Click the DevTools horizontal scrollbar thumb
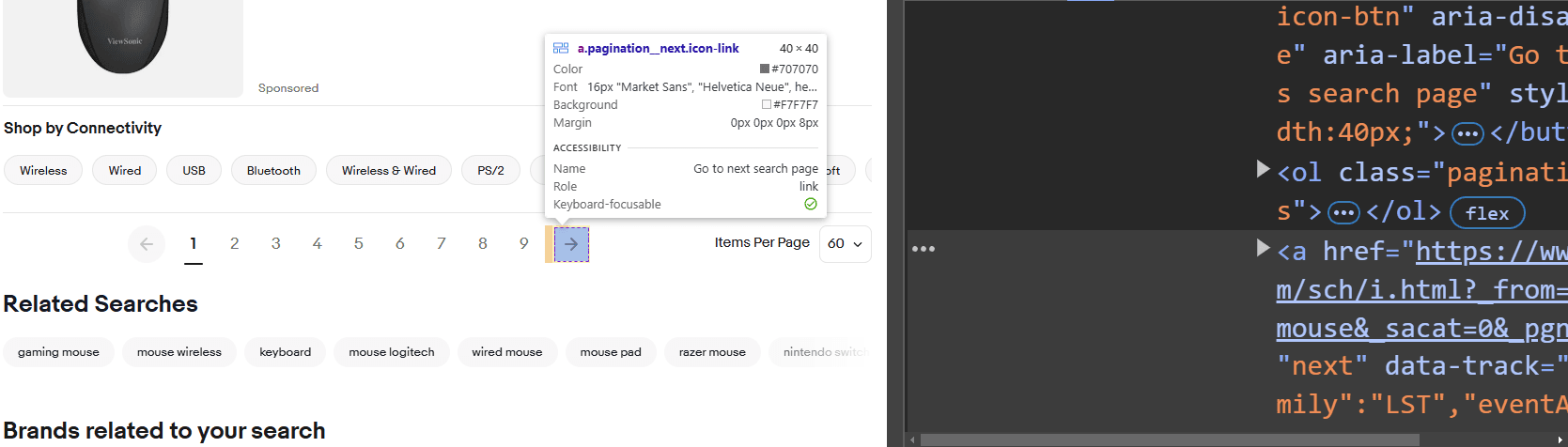This screenshot has width=1568, height=447. click(x=1170, y=439)
